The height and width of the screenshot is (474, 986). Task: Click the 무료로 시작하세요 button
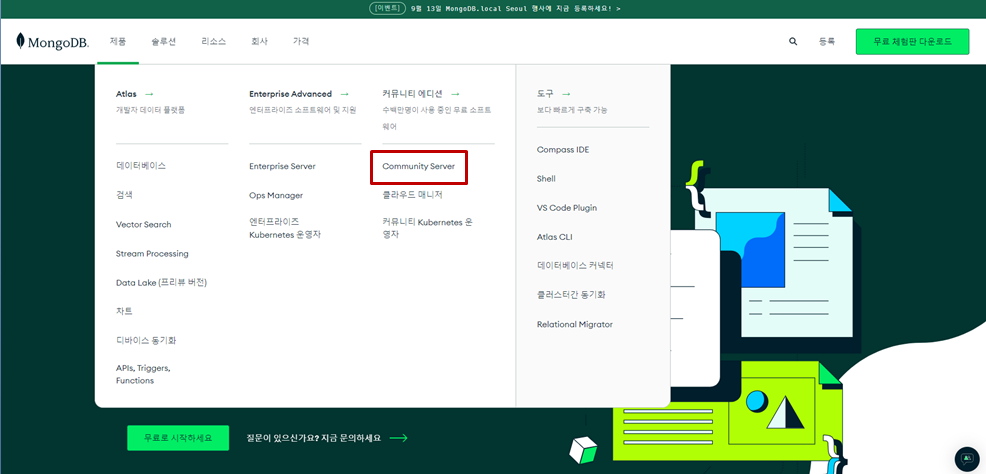pos(178,438)
